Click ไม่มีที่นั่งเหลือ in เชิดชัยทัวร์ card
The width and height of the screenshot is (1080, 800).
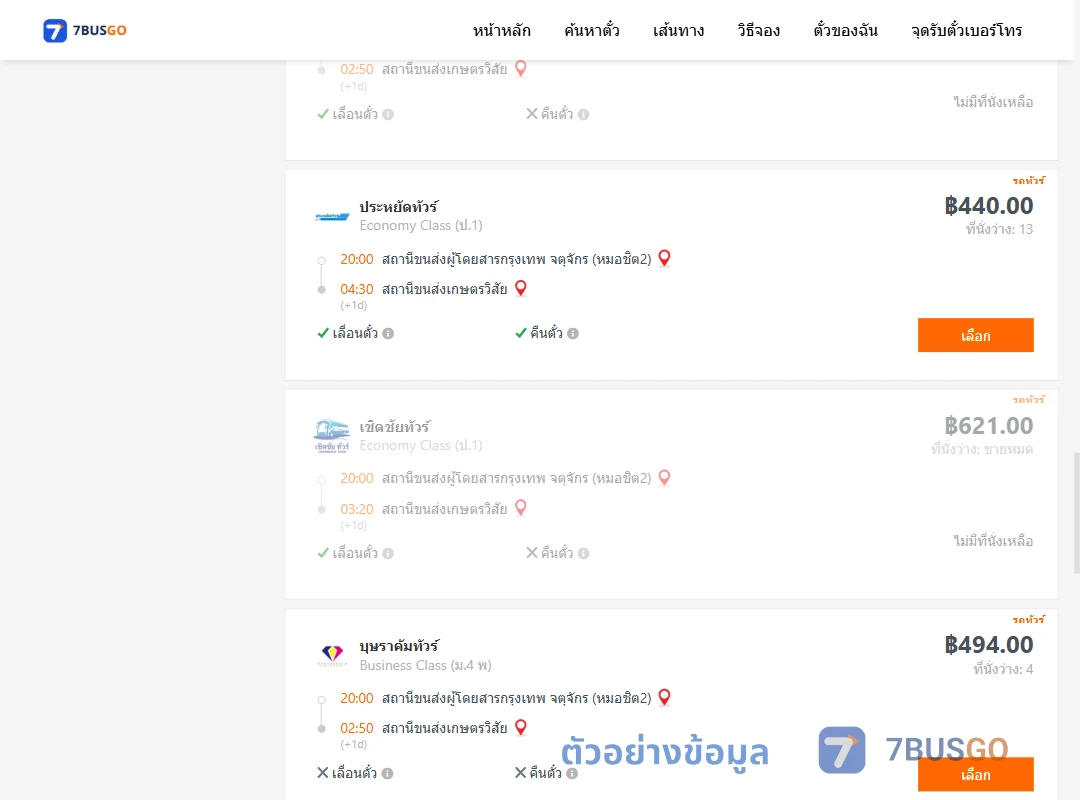point(993,541)
